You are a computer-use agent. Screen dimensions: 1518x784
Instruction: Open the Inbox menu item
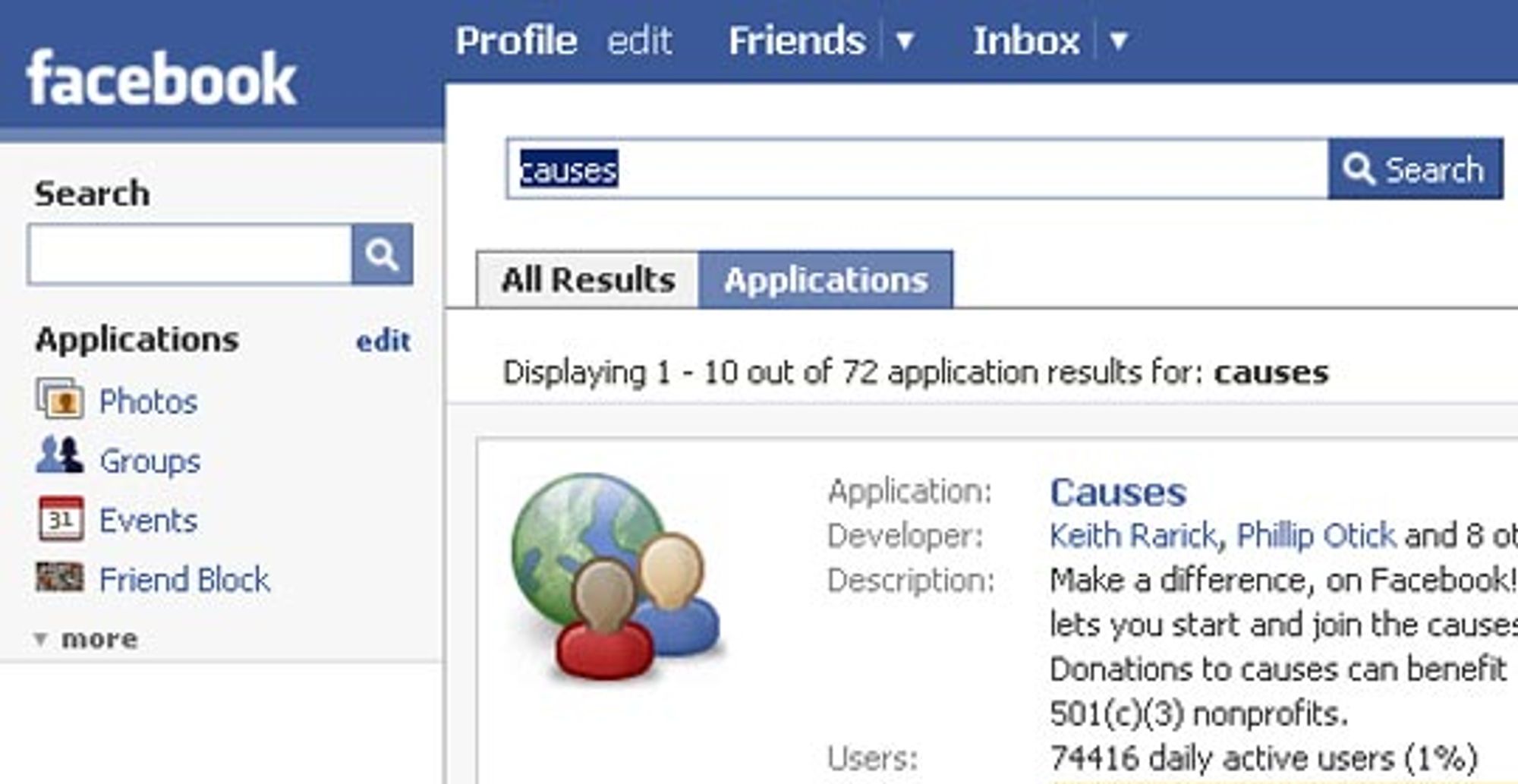coord(1026,40)
